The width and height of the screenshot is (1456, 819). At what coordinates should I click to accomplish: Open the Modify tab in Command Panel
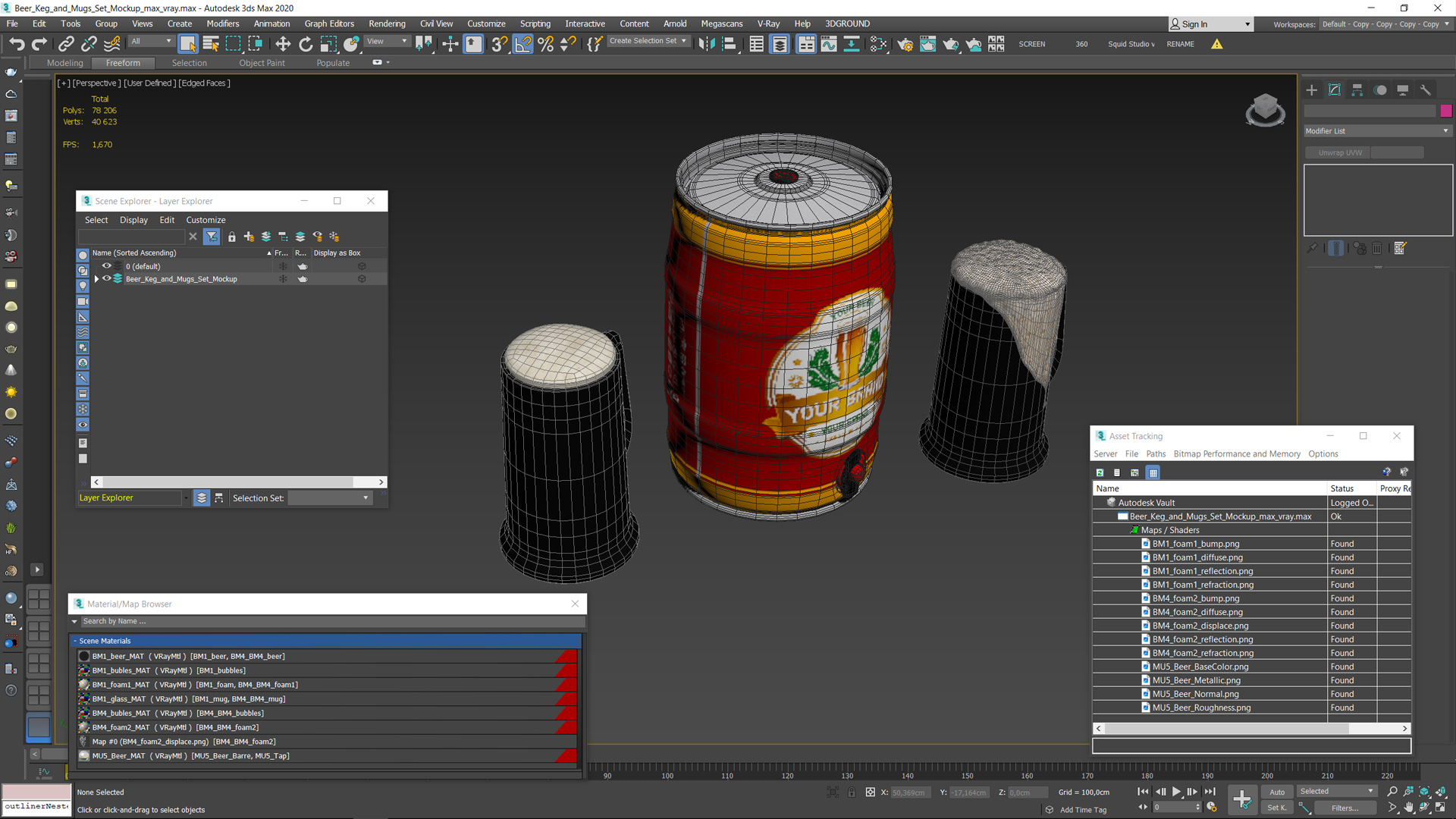(1335, 90)
